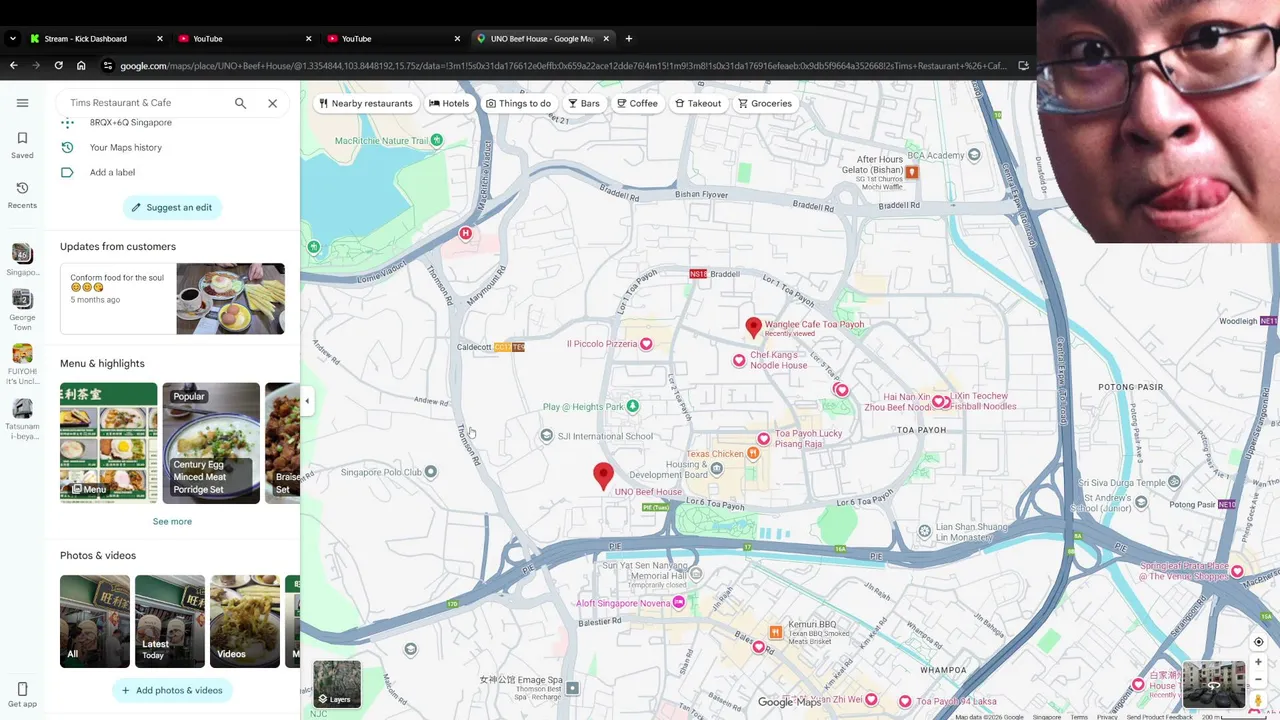Click the plus code 8RQX+6Q Singapore
The width and height of the screenshot is (1280, 720).
pyautogui.click(x=130, y=122)
